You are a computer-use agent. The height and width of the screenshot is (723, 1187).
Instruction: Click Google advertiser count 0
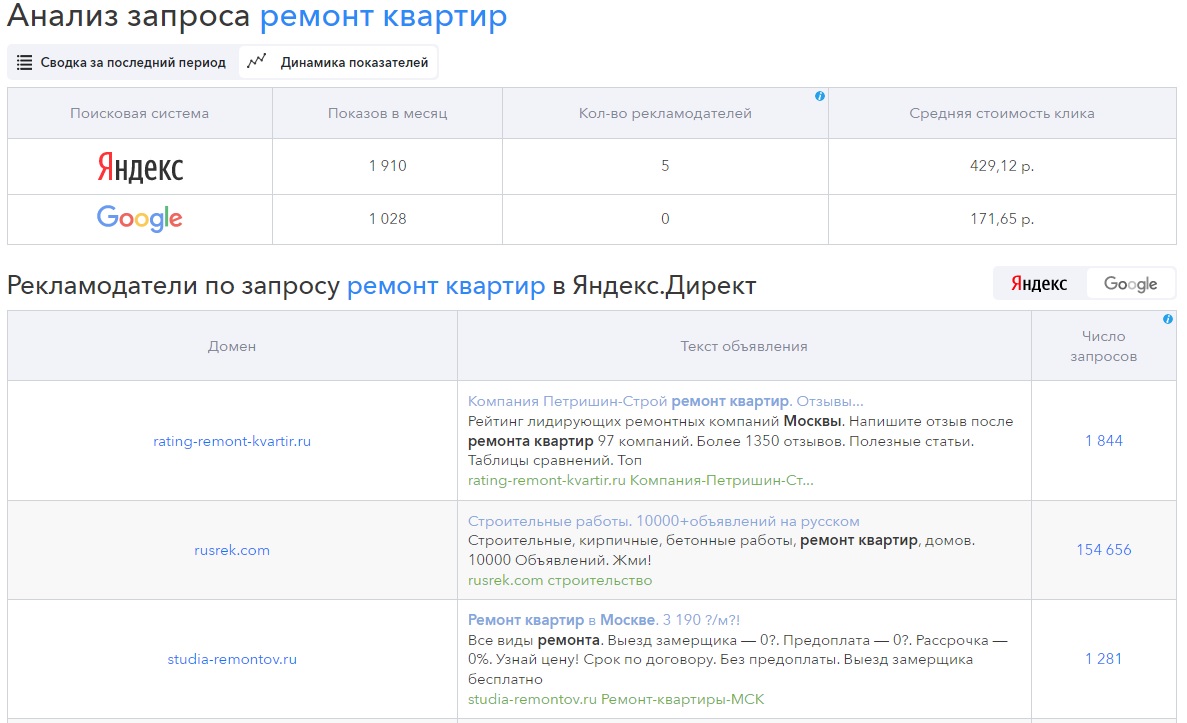click(x=665, y=219)
